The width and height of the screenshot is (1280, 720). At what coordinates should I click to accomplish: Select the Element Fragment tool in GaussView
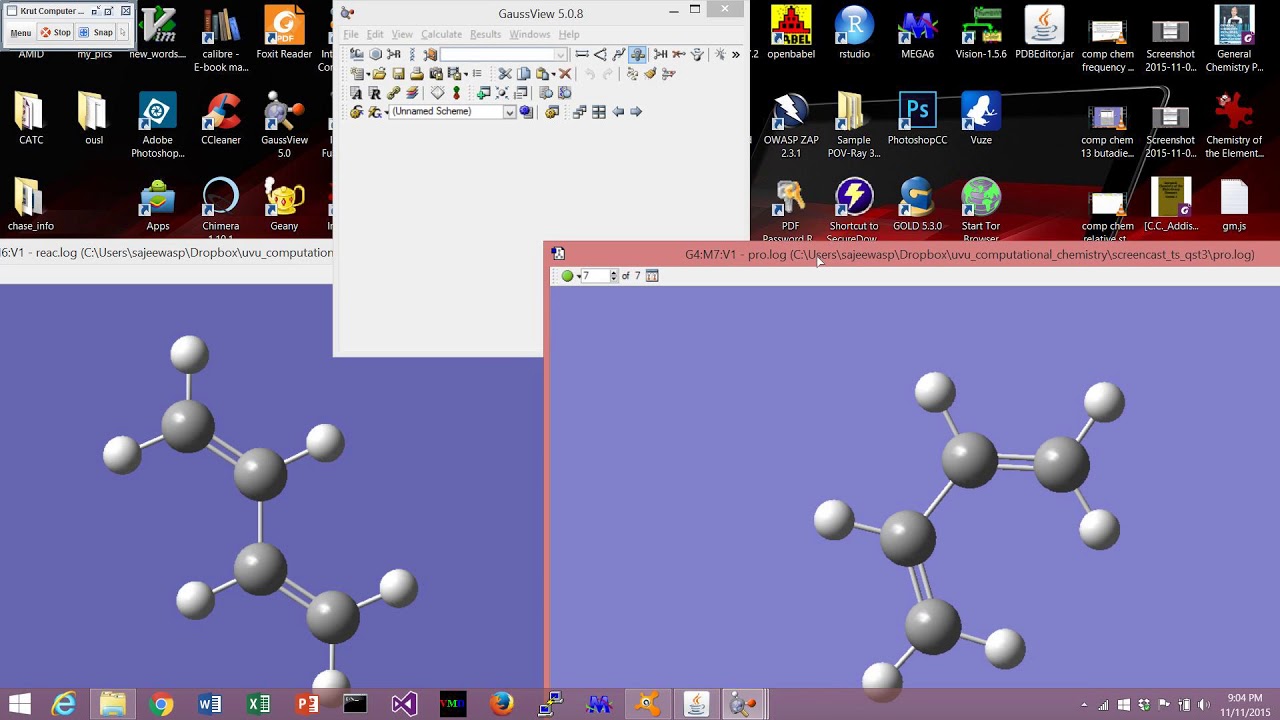(357, 54)
